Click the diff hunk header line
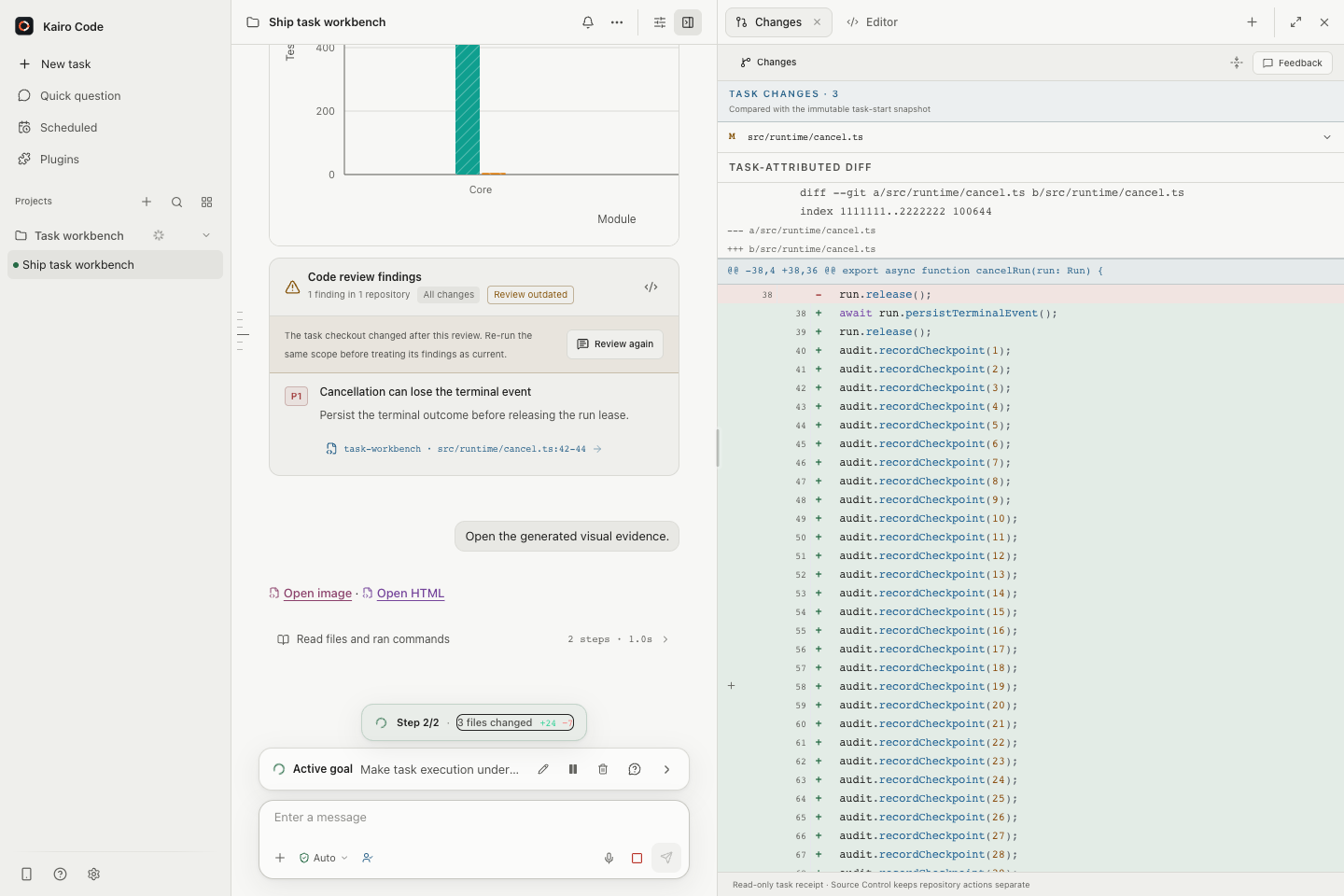Image resolution: width=1344 pixels, height=896 pixels. 1030,271
